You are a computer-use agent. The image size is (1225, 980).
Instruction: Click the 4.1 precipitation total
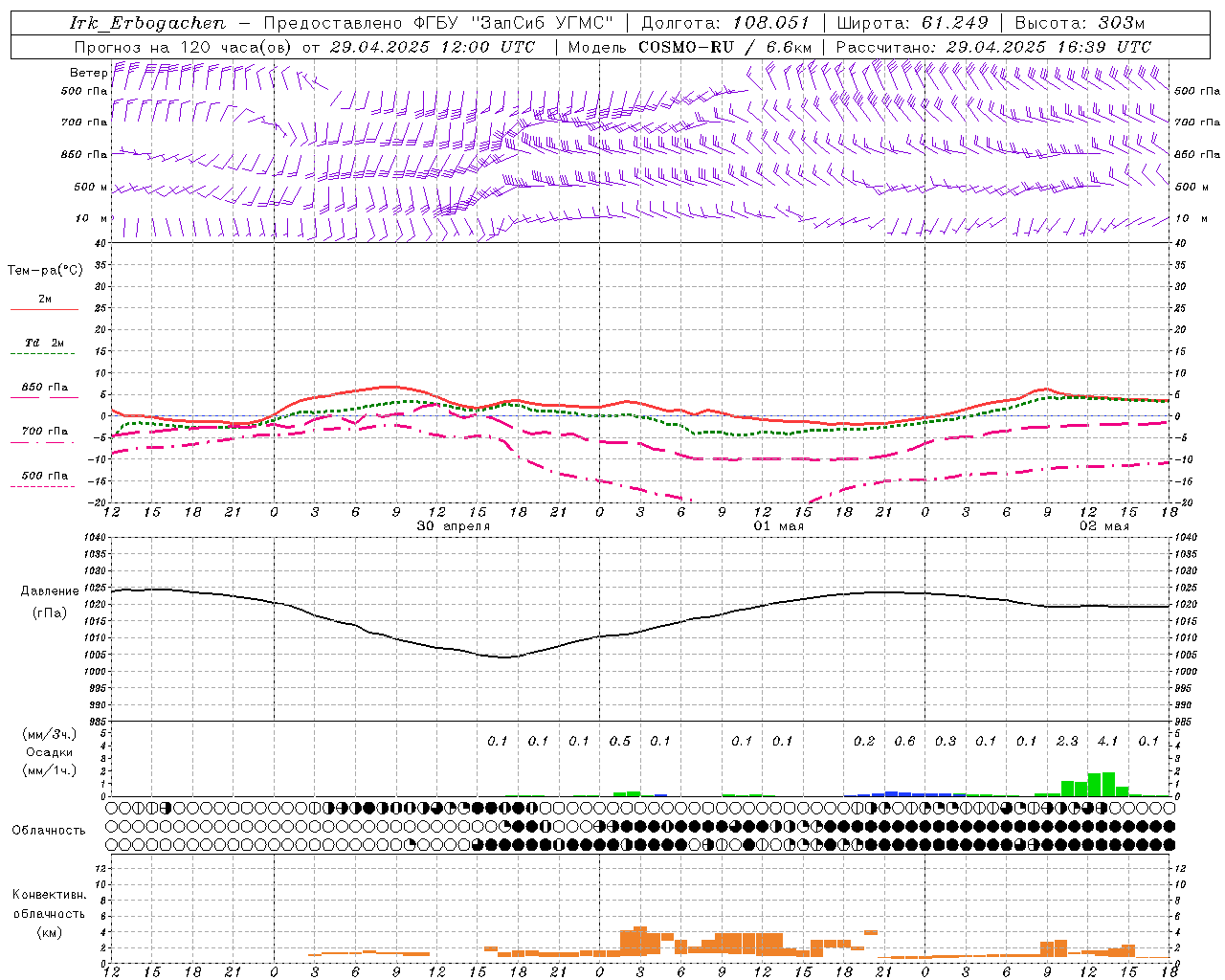point(1107,741)
